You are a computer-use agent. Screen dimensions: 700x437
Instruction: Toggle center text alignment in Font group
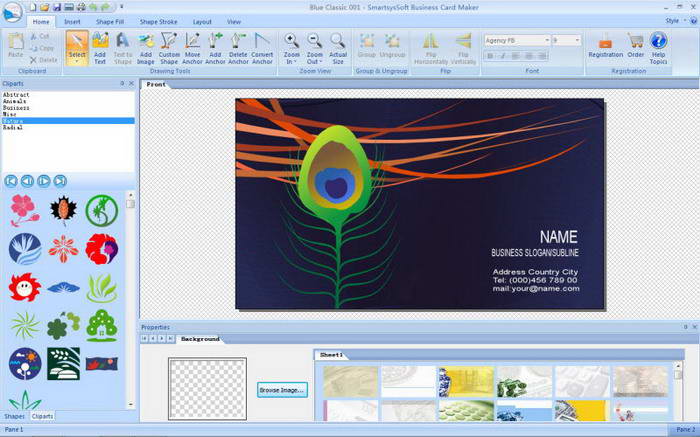coord(529,56)
